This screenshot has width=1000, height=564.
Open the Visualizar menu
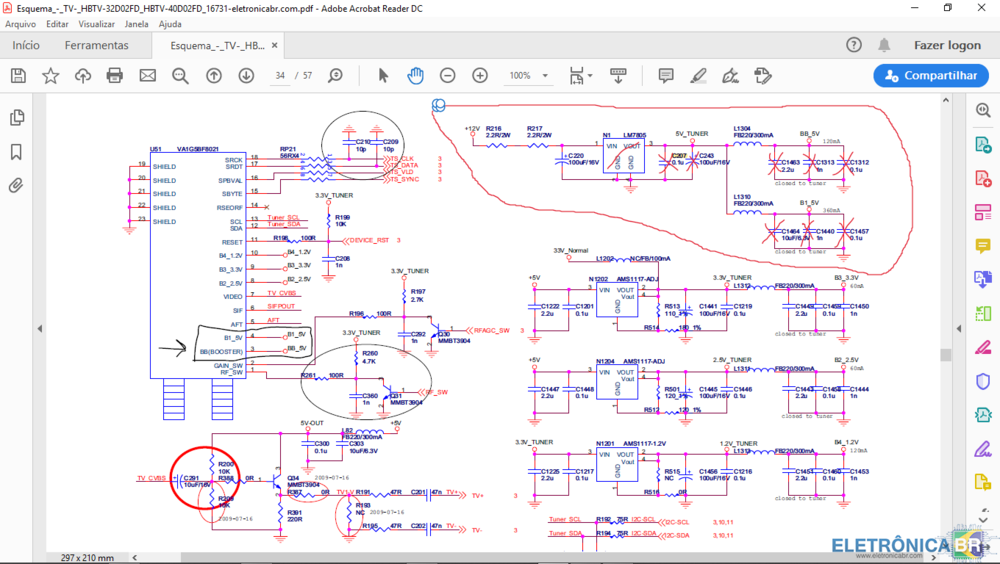coord(97,23)
